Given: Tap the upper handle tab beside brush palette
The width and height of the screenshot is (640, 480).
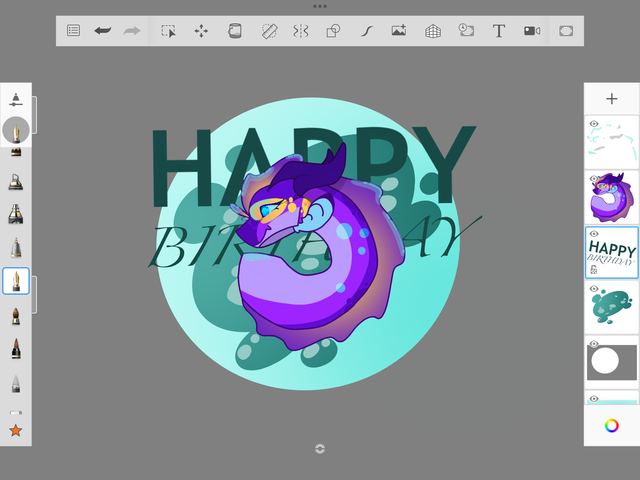Looking at the screenshot, I should coord(35,115).
